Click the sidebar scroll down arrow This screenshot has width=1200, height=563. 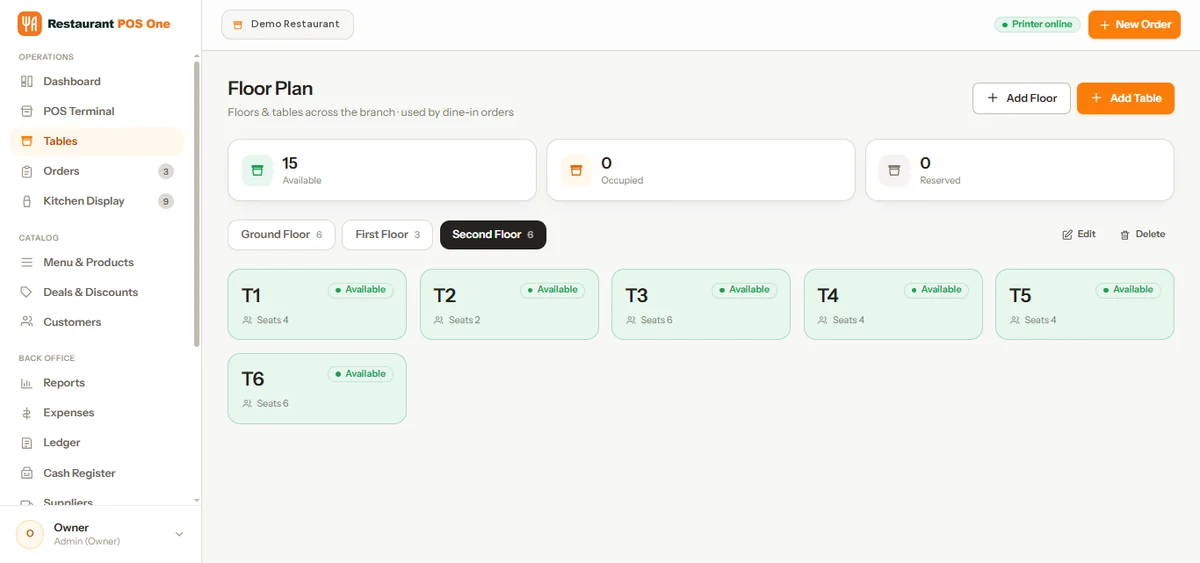[197, 499]
